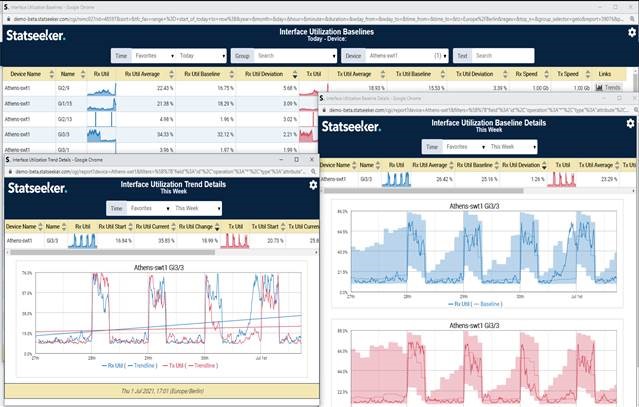Click address bar of Baseline Details window
639x407 pixels.
click(478, 110)
